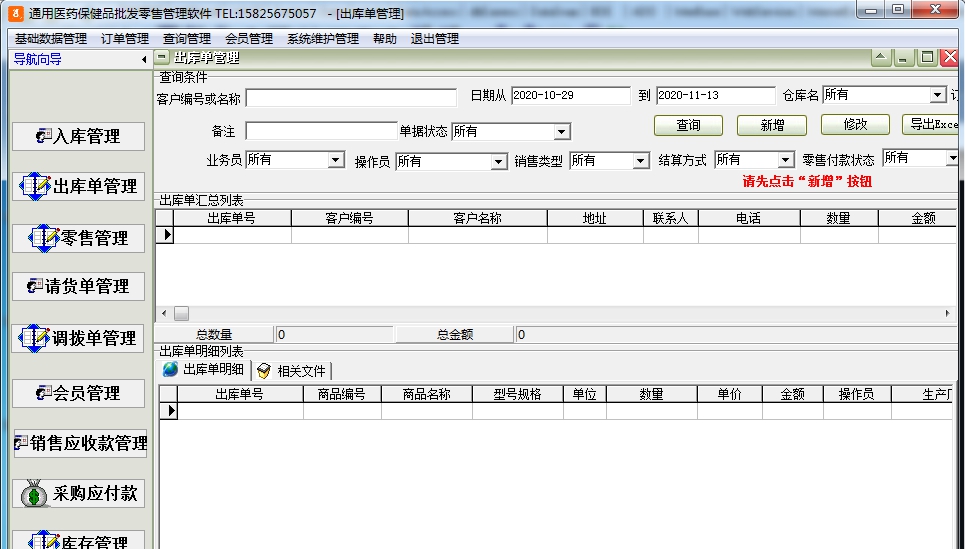Open 采购应付款 money bag button
This screenshot has width=965, height=549.
click(78, 494)
